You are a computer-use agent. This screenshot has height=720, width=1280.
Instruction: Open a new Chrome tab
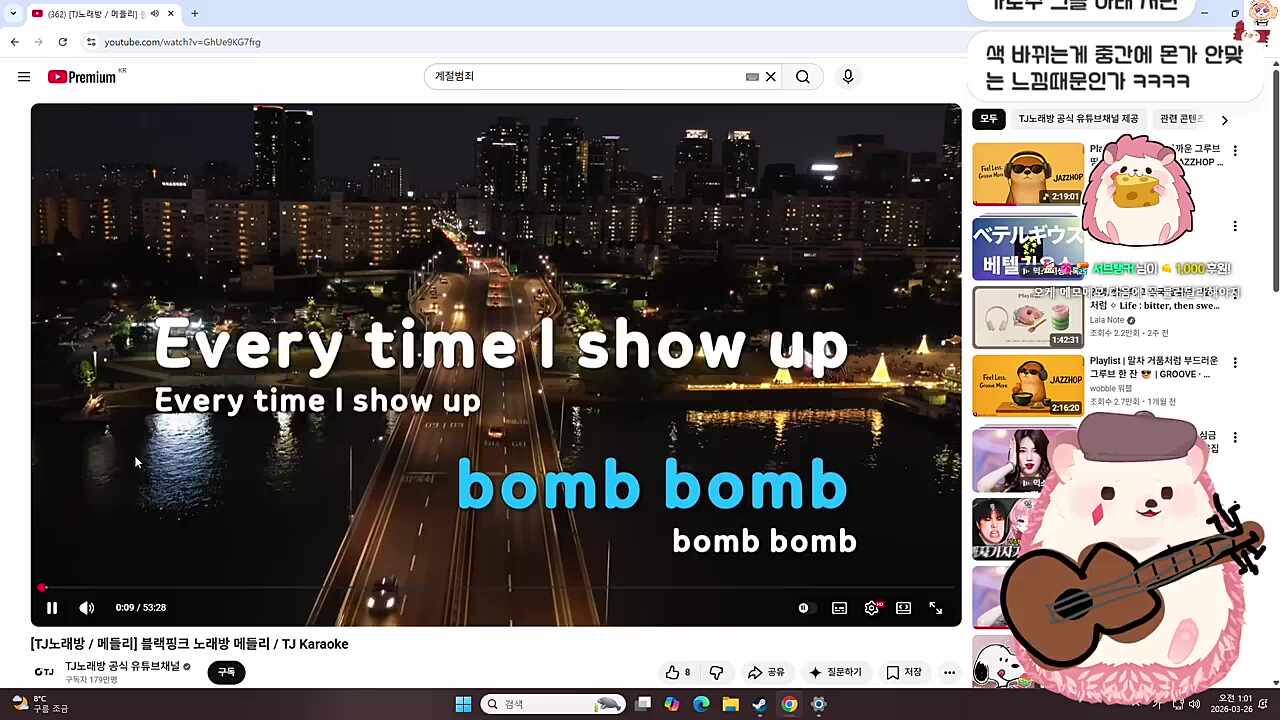(195, 14)
